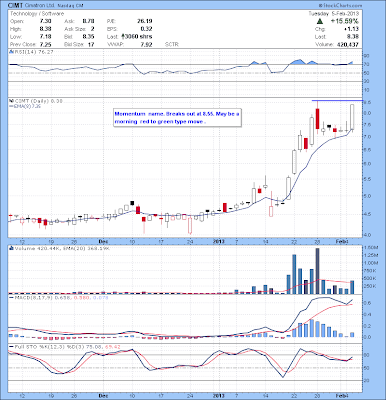Select the tallest volume bar near the 28th

(317, 271)
